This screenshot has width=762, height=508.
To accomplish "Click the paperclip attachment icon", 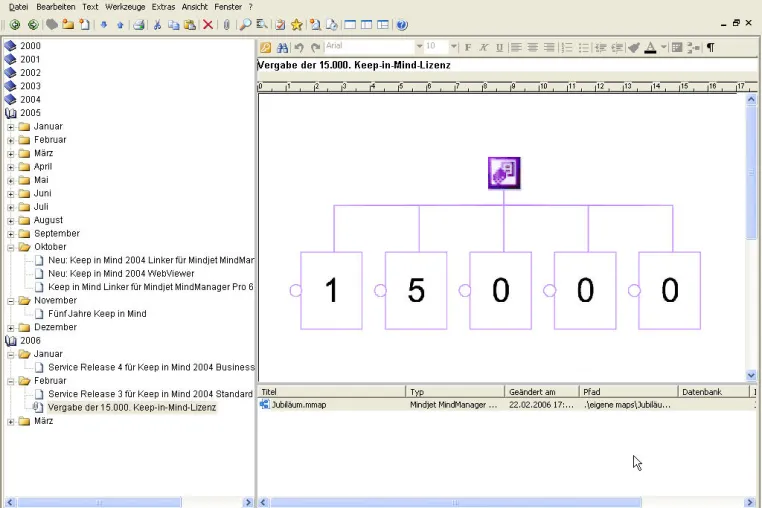I will [226, 25].
